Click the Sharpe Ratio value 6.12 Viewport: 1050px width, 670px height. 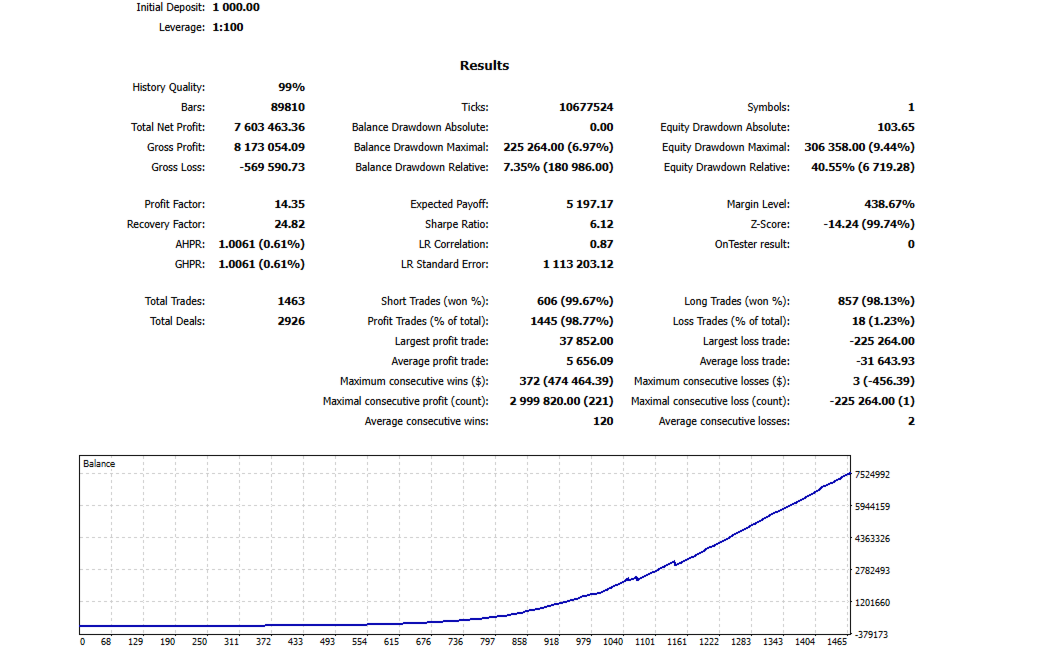[602, 224]
